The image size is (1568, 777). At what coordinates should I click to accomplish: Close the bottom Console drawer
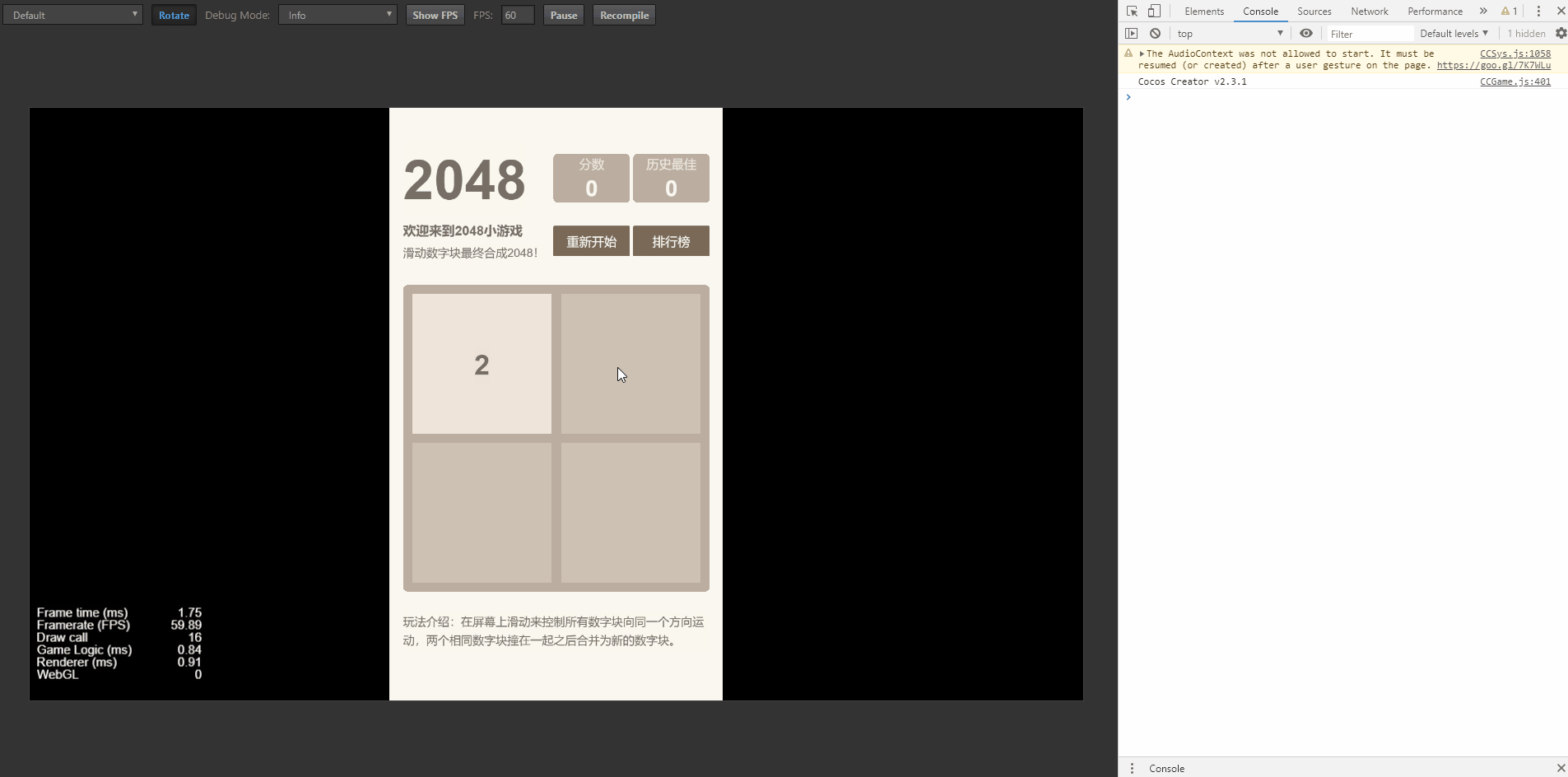(x=1561, y=768)
